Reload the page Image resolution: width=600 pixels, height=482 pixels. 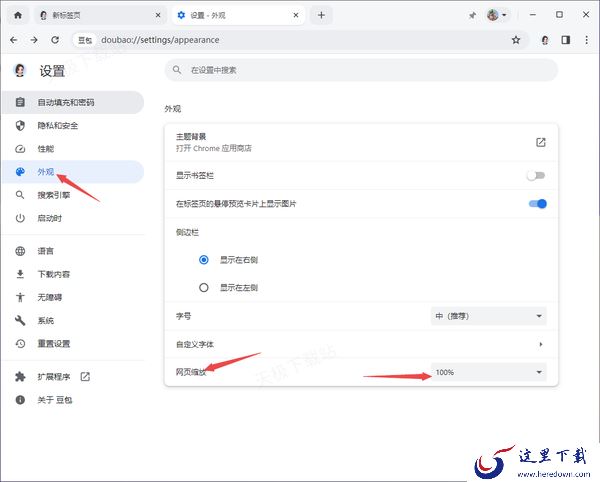point(55,40)
